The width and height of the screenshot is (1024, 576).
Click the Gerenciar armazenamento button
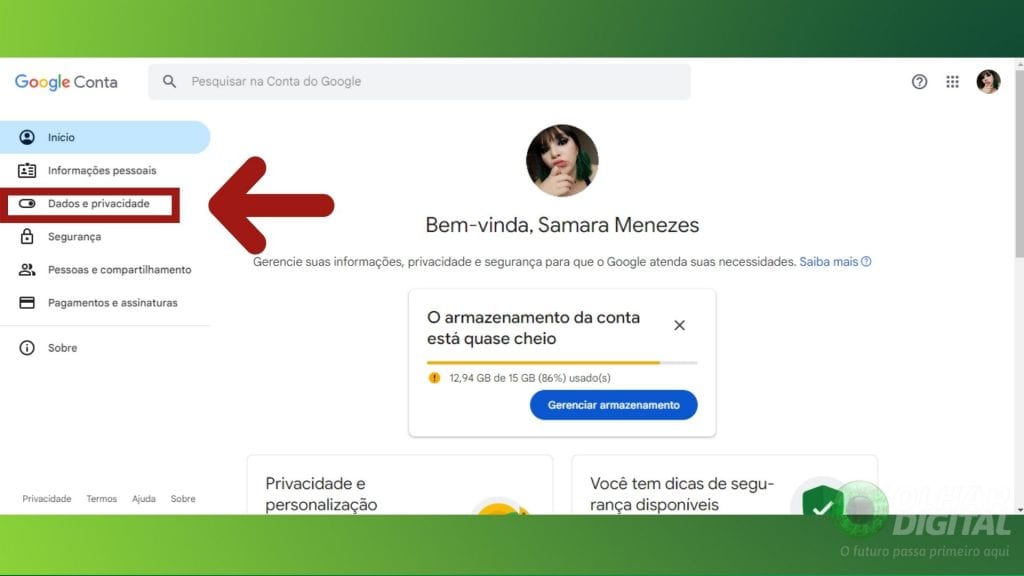tap(613, 405)
